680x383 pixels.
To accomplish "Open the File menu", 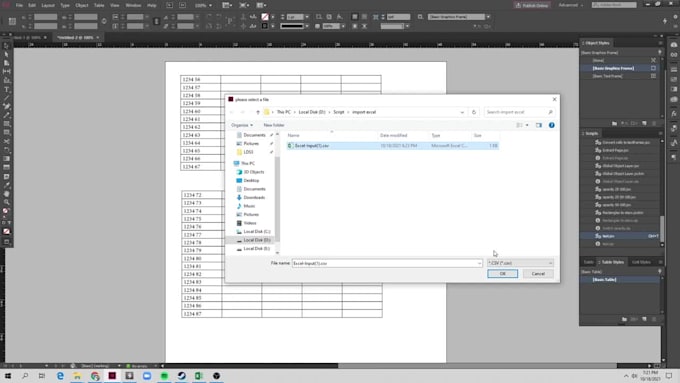I will point(19,5).
